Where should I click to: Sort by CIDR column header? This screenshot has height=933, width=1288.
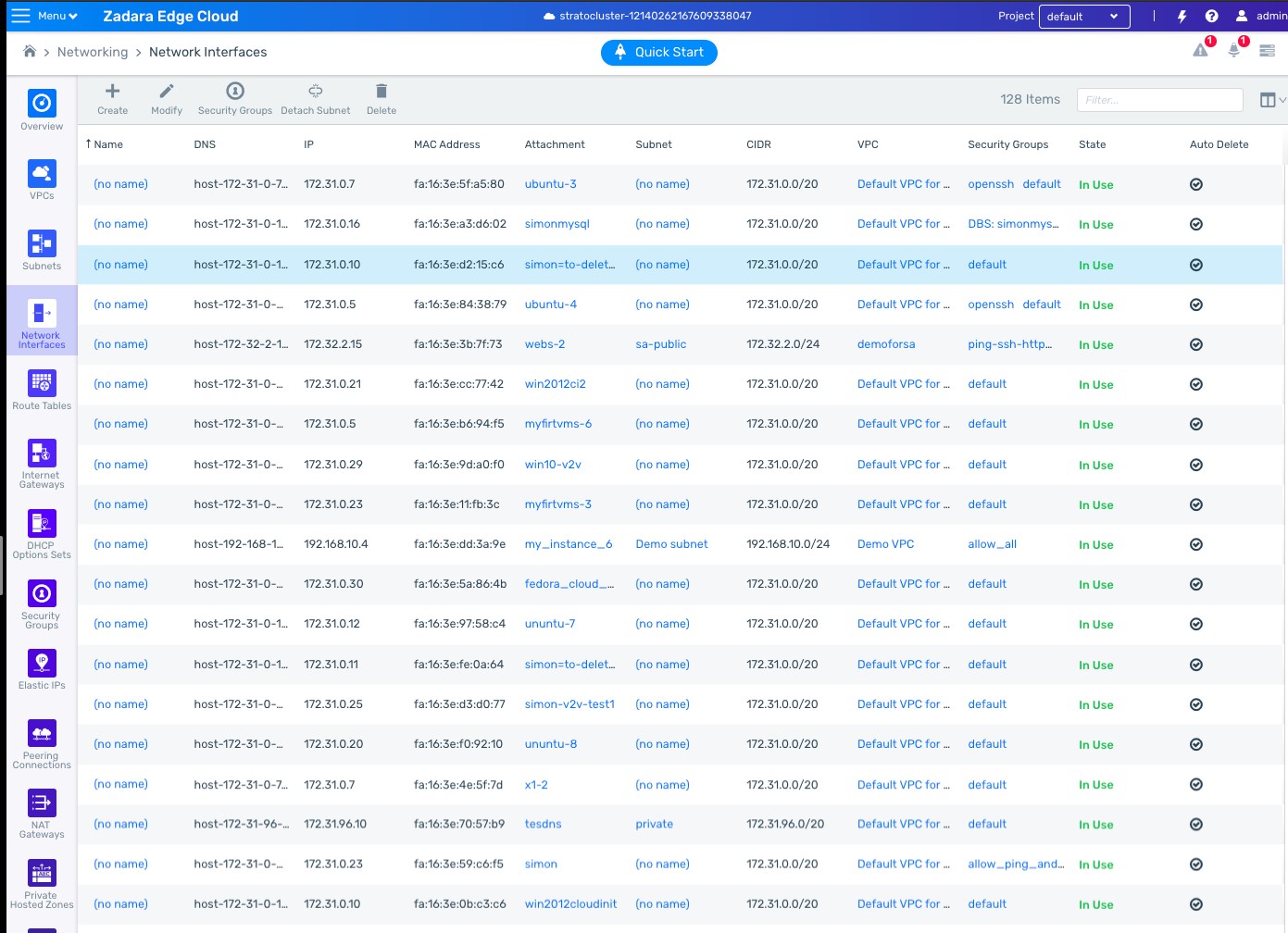(x=759, y=144)
